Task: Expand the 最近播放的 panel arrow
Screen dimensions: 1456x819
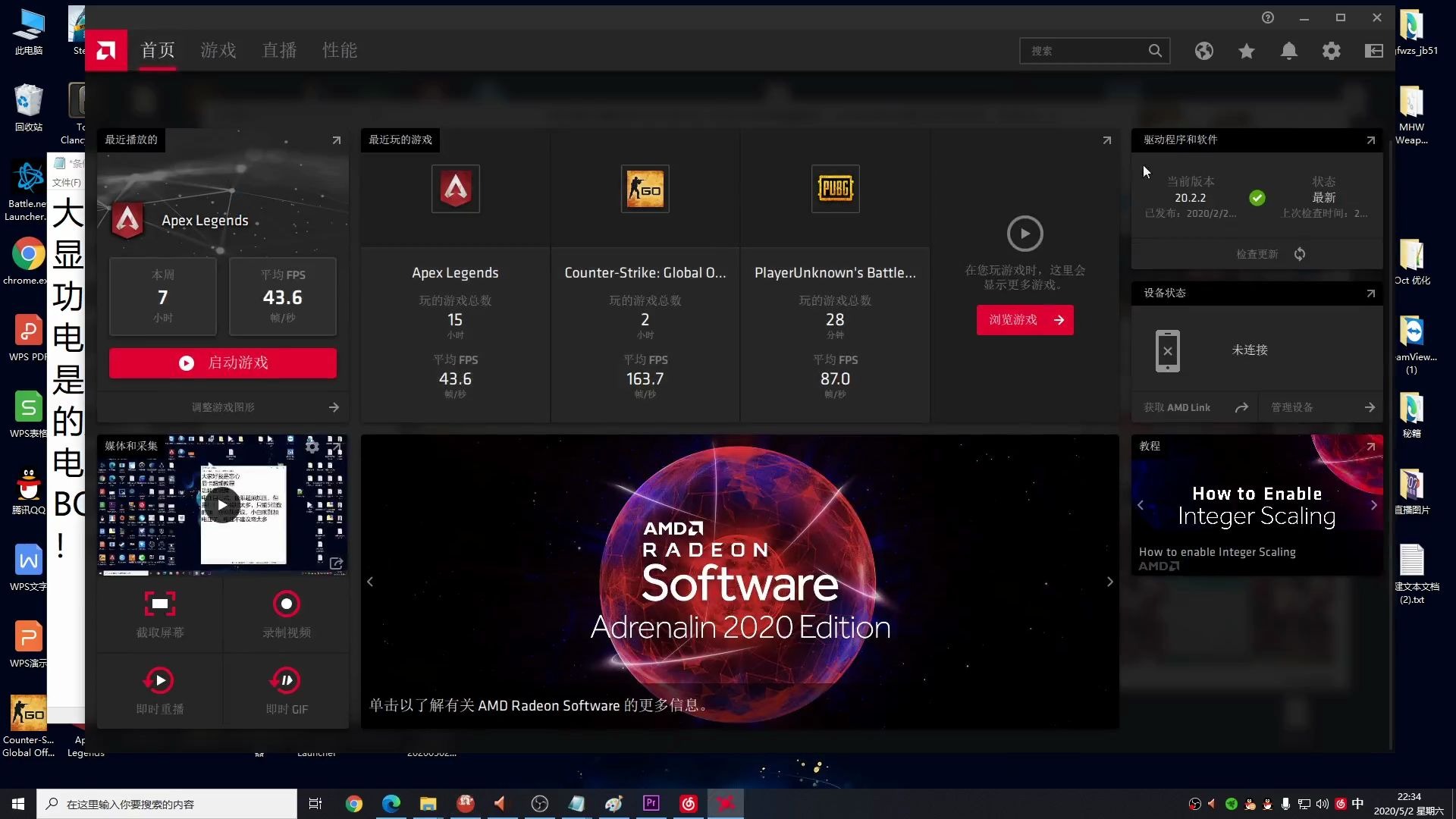Action: [x=337, y=140]
